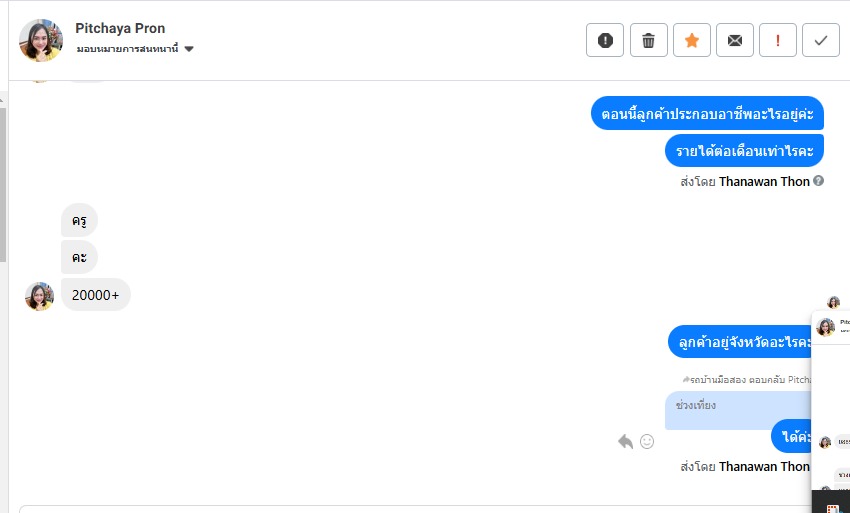Click the Thanawan Thon sender name link

[765, 182]
